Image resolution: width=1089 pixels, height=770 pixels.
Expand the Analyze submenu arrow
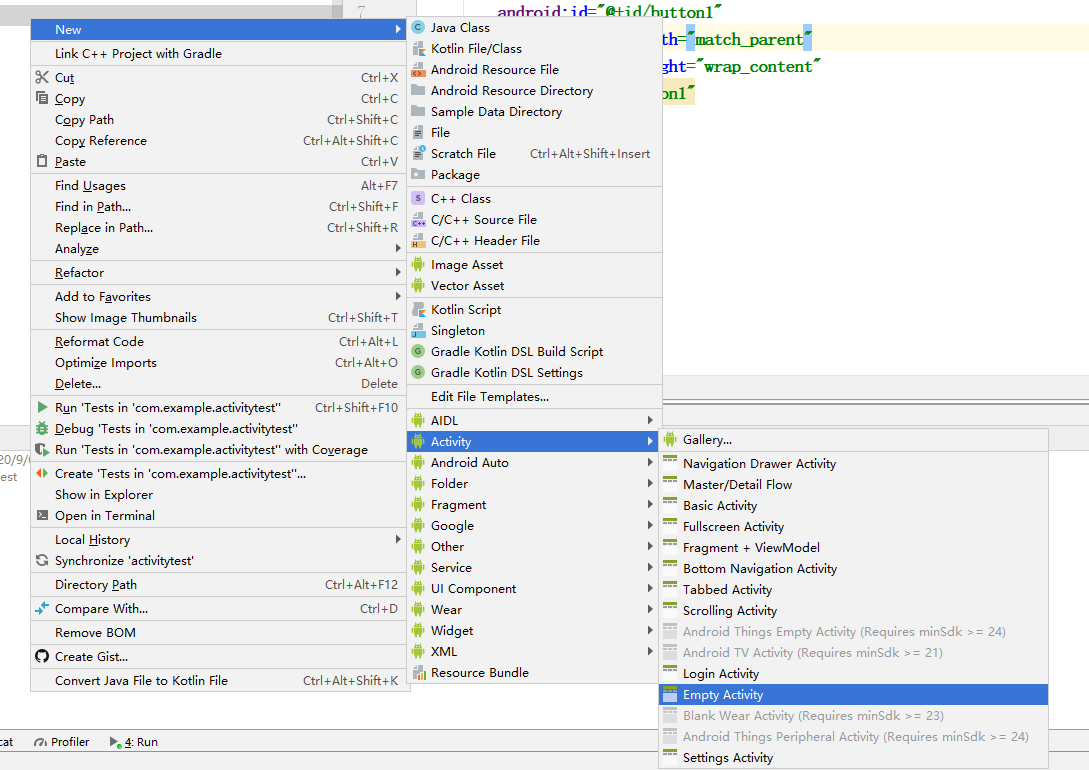398,249
